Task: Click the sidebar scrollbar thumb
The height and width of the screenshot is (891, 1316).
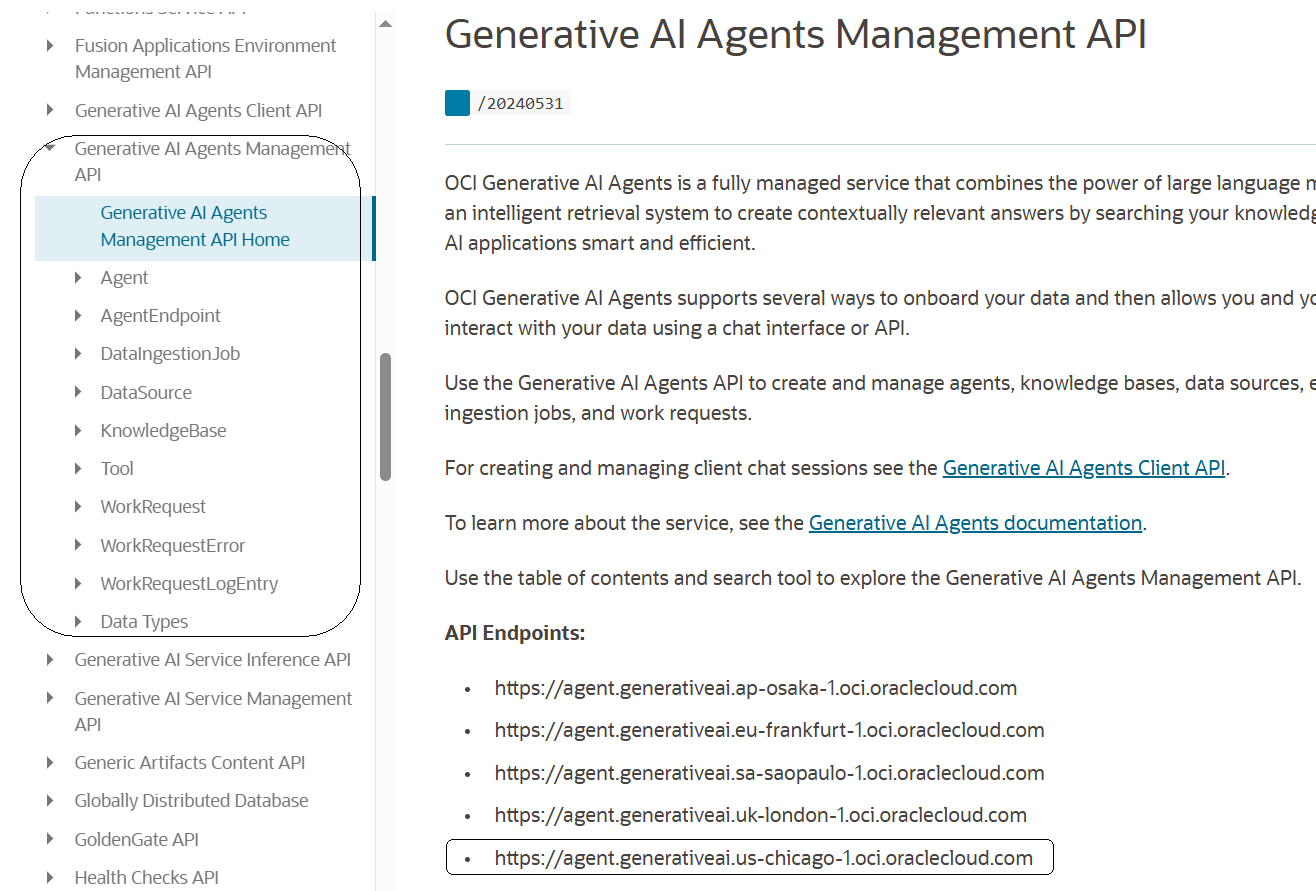Action: (386, 417)
